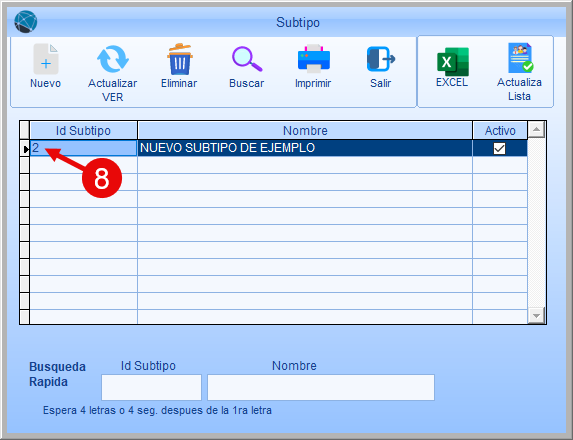Viewport: 573px width, 440px height.
Task: Select the row selector arrow of the first record
Action: pos(25,149)
